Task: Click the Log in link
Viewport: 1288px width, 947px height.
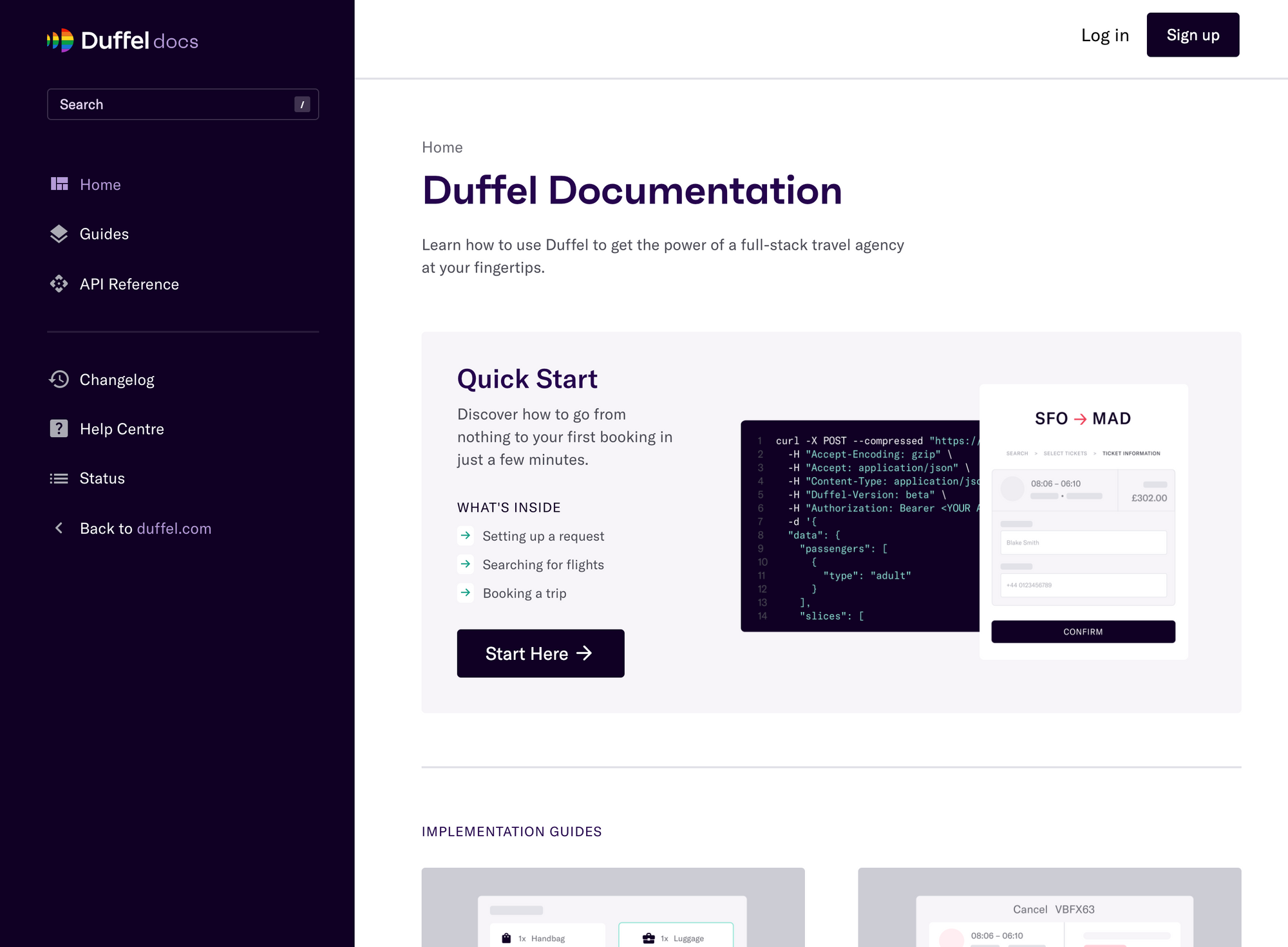Action: 1104,35
